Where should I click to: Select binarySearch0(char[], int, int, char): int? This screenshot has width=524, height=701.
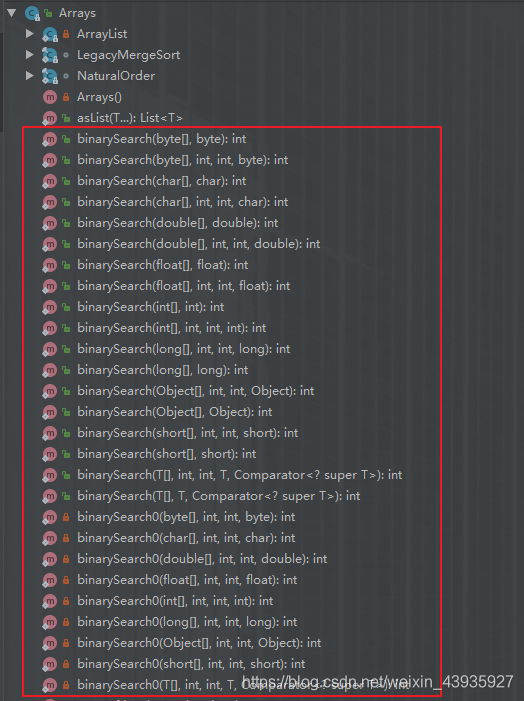(x=186, y=538)
